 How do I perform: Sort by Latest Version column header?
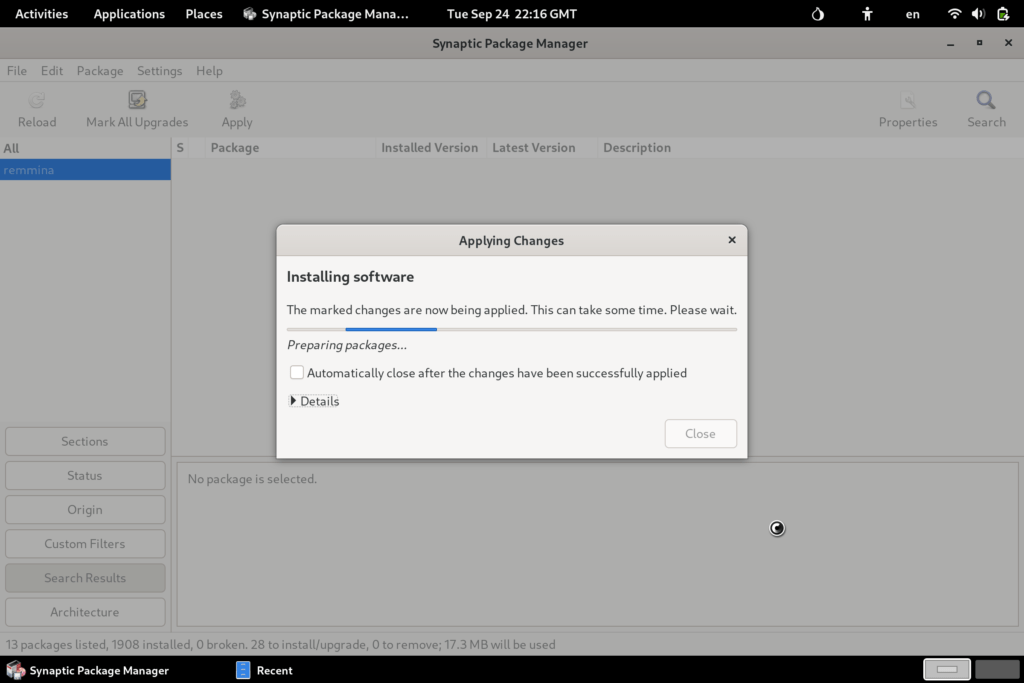541,148
